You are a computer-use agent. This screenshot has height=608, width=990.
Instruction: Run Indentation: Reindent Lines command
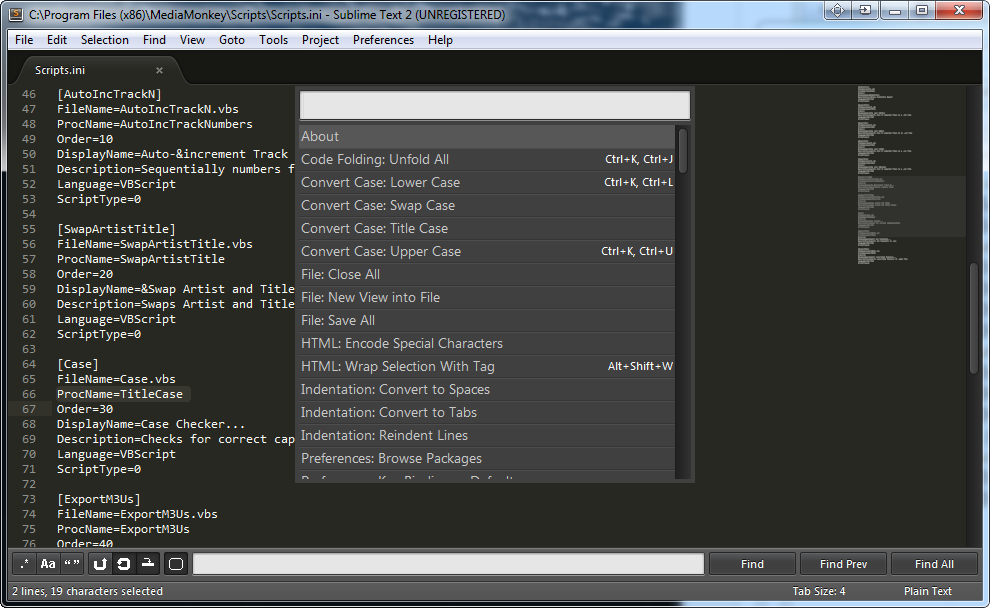pyautogui.click(x=487, y=436)
